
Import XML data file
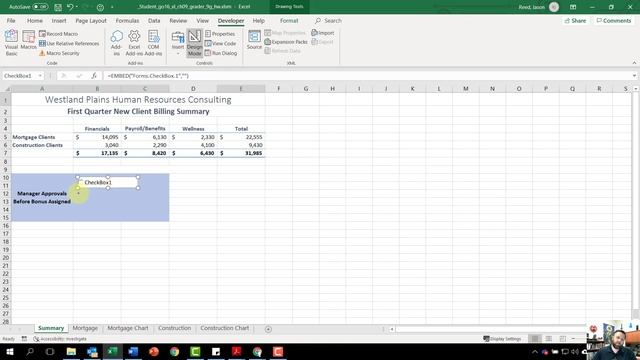pyautogui.click(x=323, y=33)
